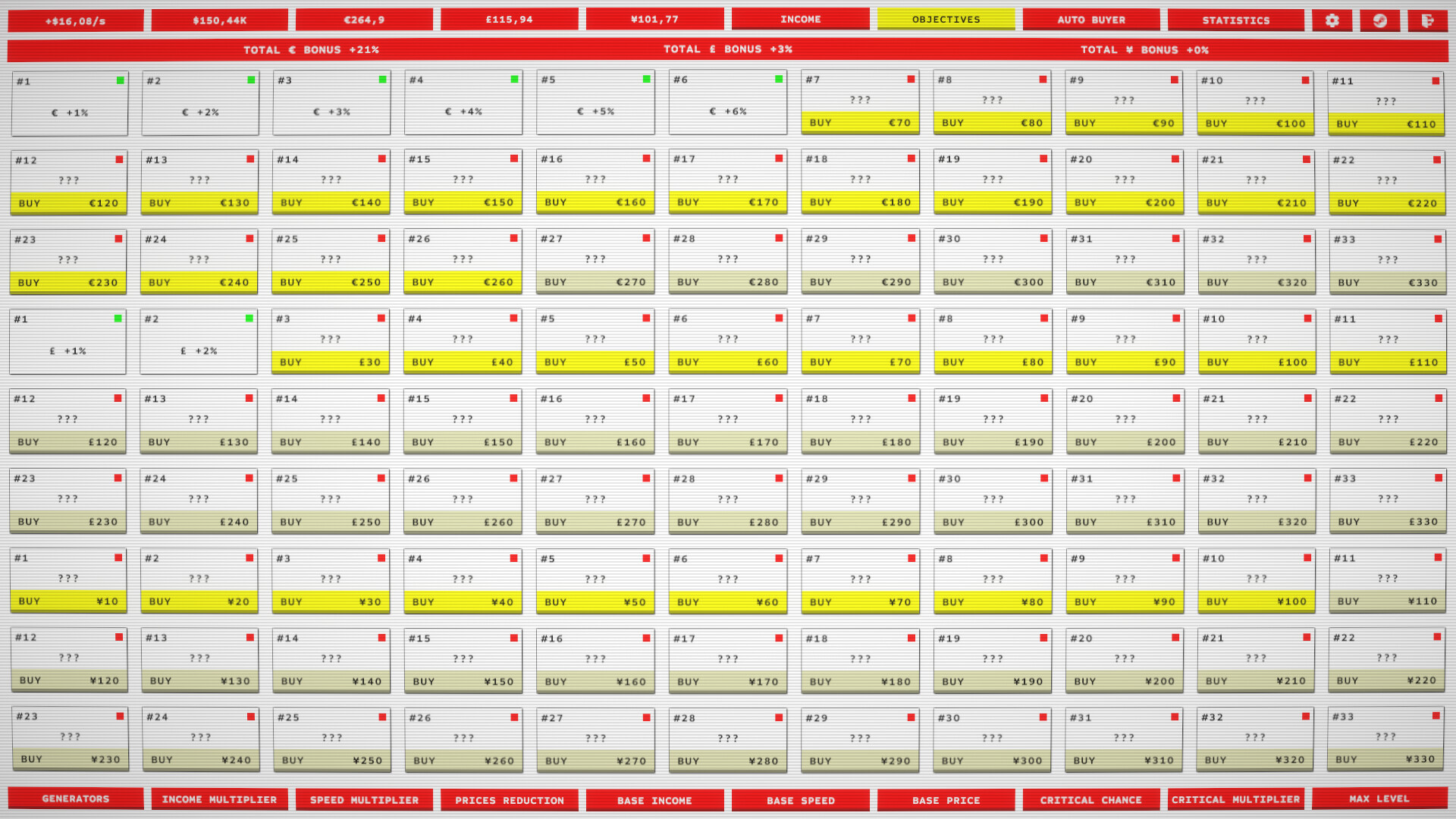Open the Critical Chance upgrades

click(x=1090, y=800)
